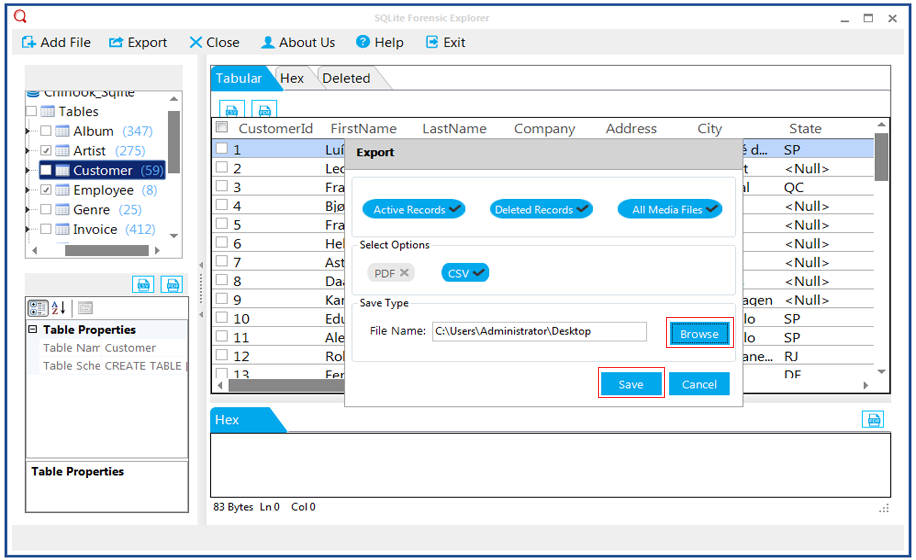The image size is (916, 560).
Task: Select the Alphabetical sort icon in properties
Action: tap(58, 308)
